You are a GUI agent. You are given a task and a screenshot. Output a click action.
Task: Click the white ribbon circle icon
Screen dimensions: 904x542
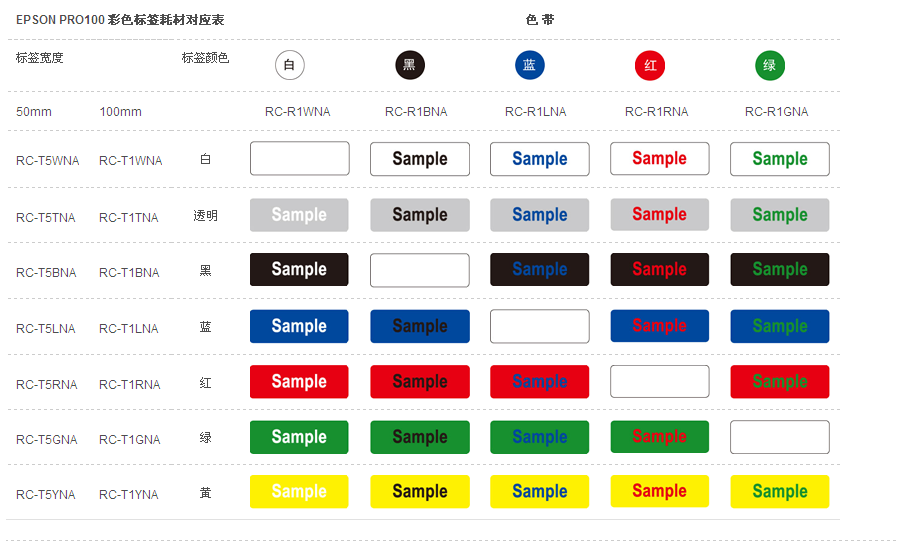click(290, 66)
